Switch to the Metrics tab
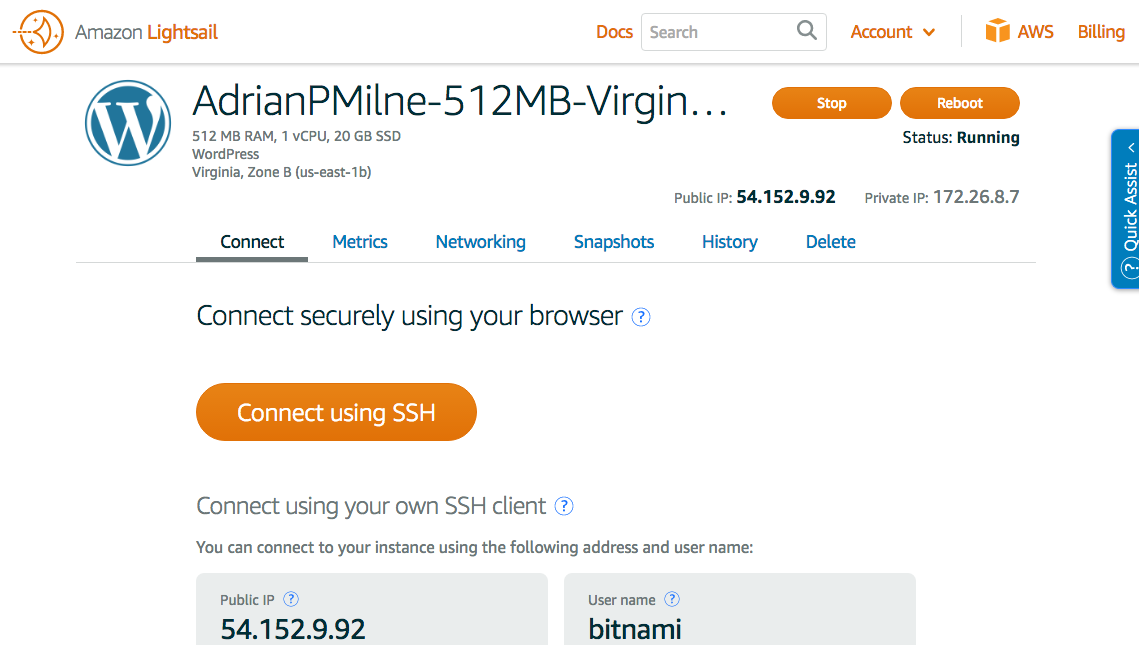This screenshot has width=1139, height=645. (x=360, y=242)
